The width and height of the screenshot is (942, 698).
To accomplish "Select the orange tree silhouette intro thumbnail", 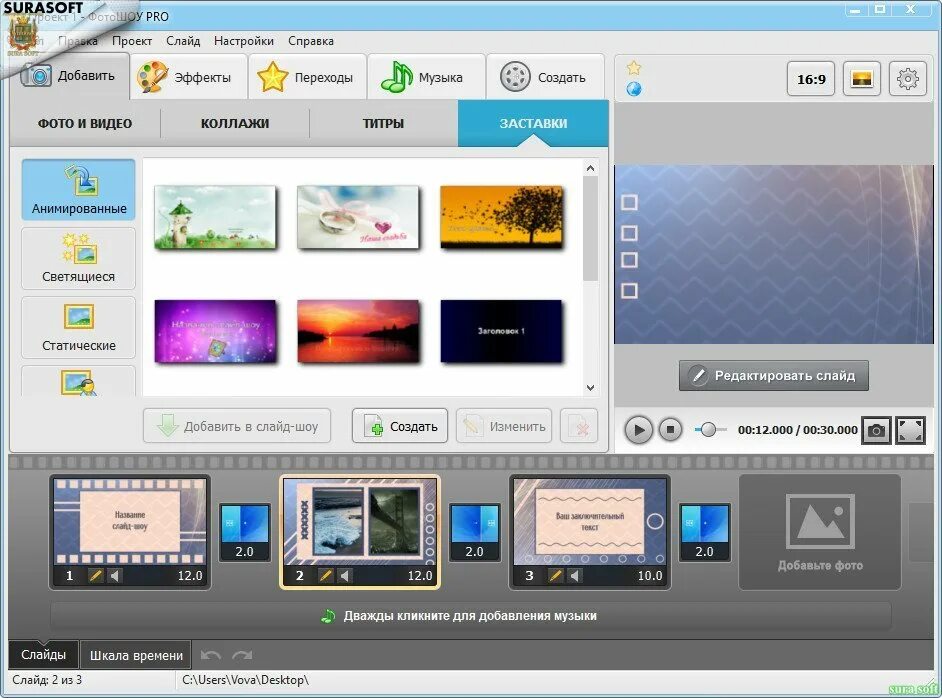I will [x=501, y=217].
